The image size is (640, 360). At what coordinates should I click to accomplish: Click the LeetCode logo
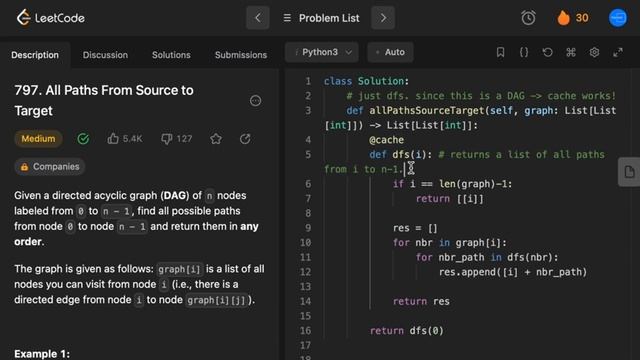(x=50, y=18)
